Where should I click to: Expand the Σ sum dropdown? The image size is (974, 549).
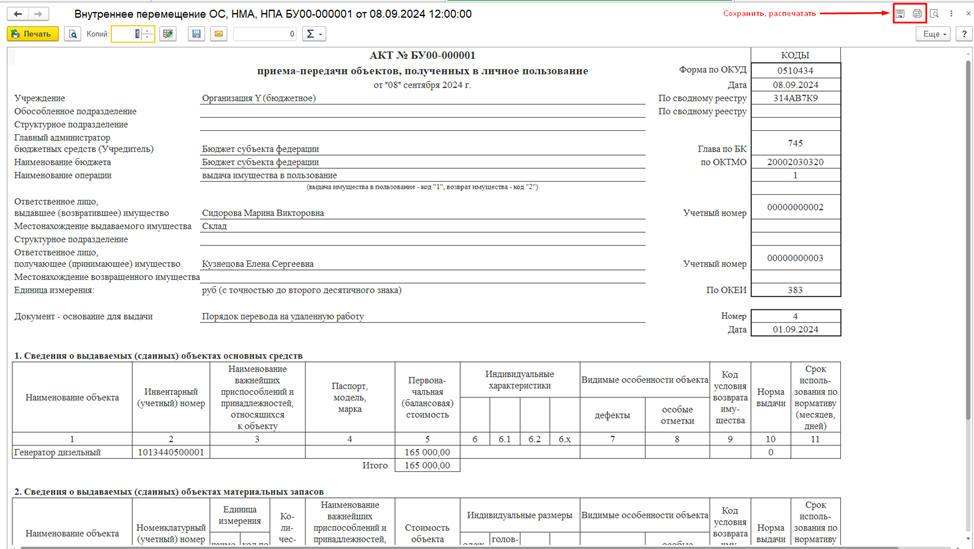(314, 34)
